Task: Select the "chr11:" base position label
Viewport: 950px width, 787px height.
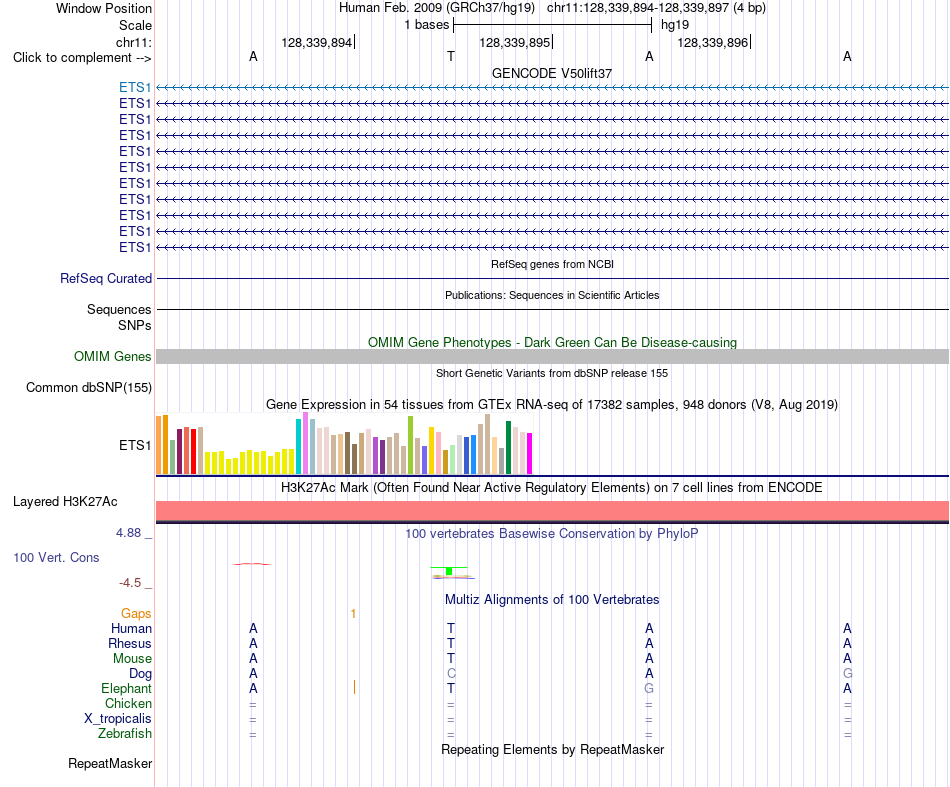Action: point(133,42)
